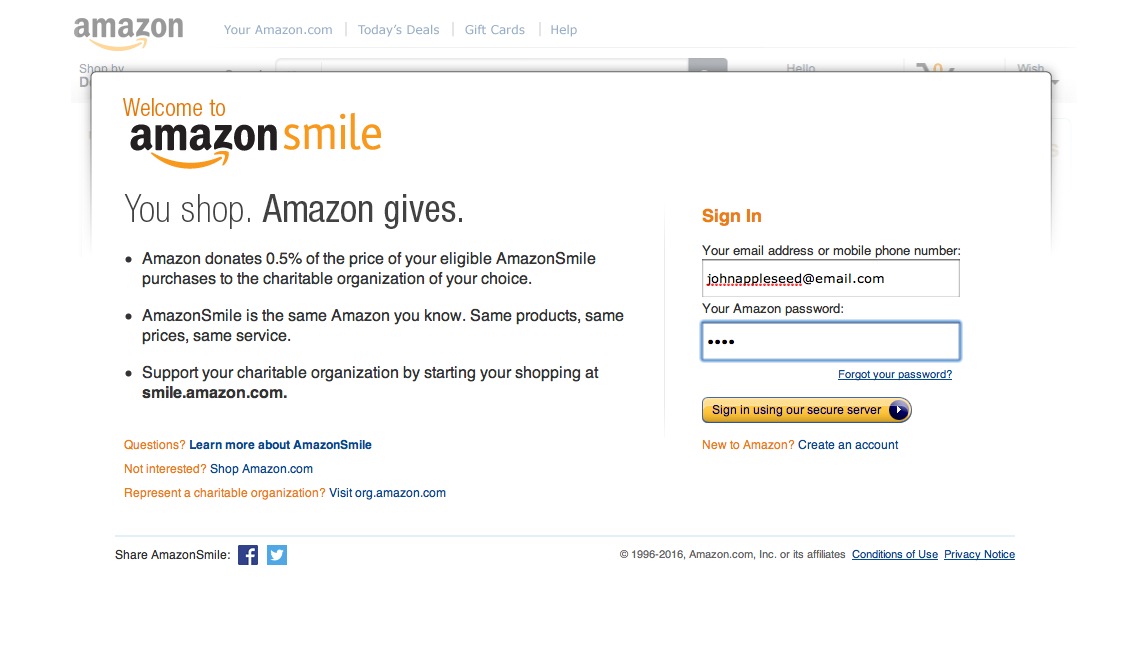Screen dimensions: 1121x650
Task: Click the arrow icon on the sign-in button
Action: pos(898,410)
